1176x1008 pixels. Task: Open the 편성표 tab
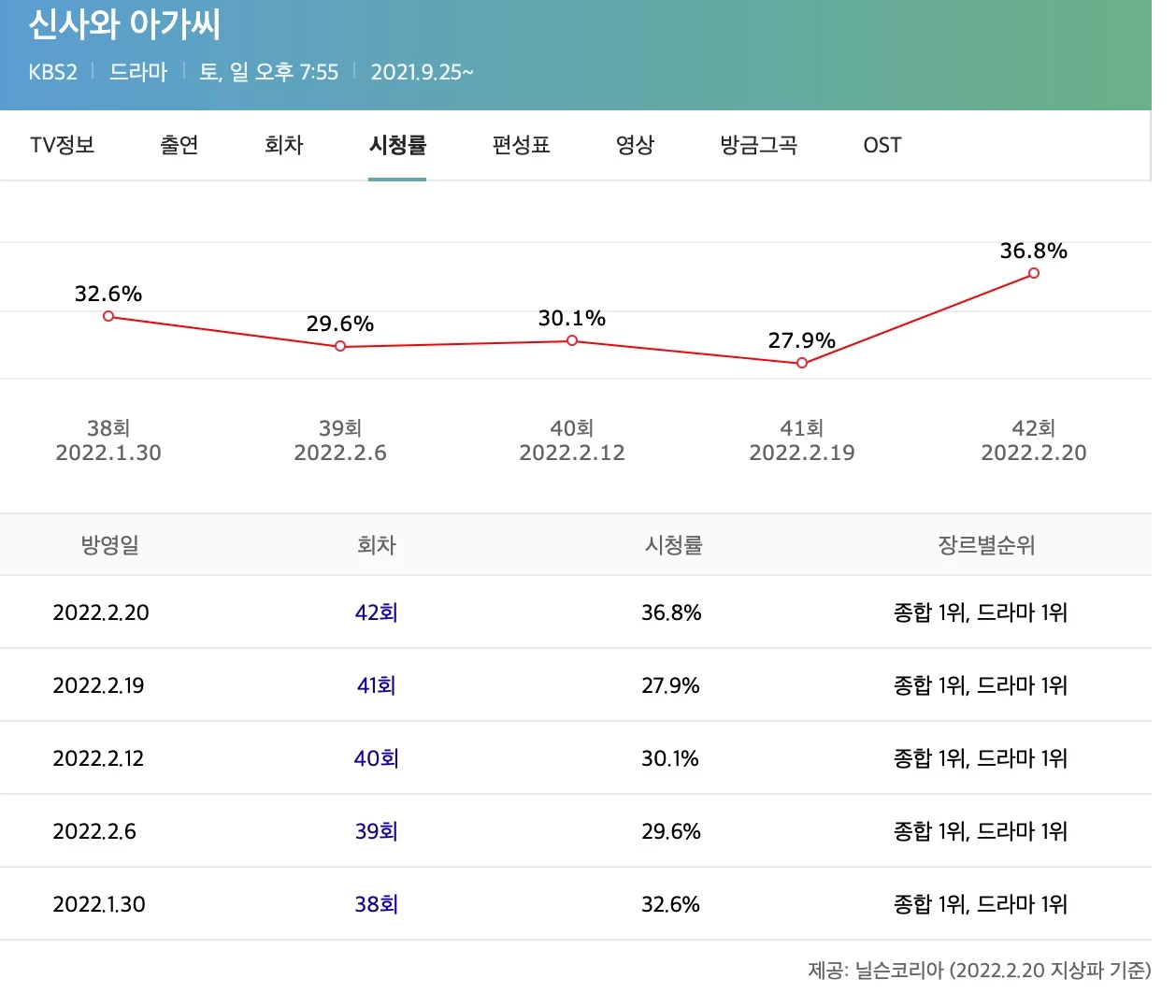coord(521,145)
